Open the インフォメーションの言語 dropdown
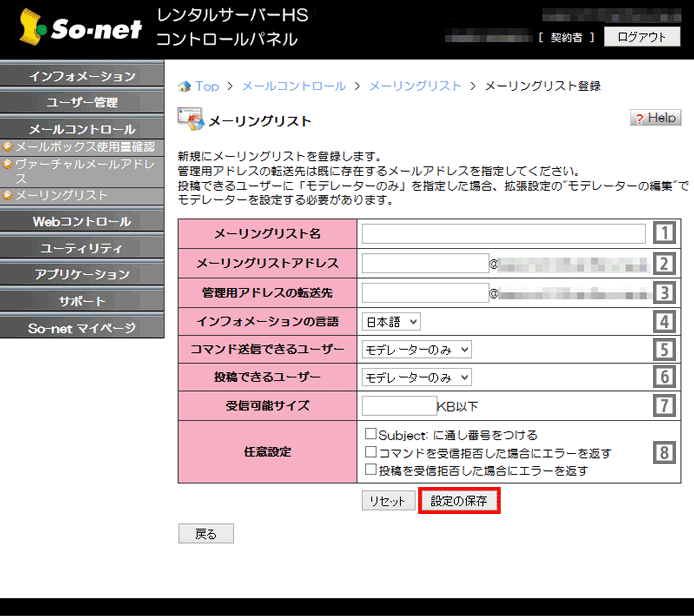Viewport: 694px width, 616px height. pyautogui.click(x=391, y=321)
